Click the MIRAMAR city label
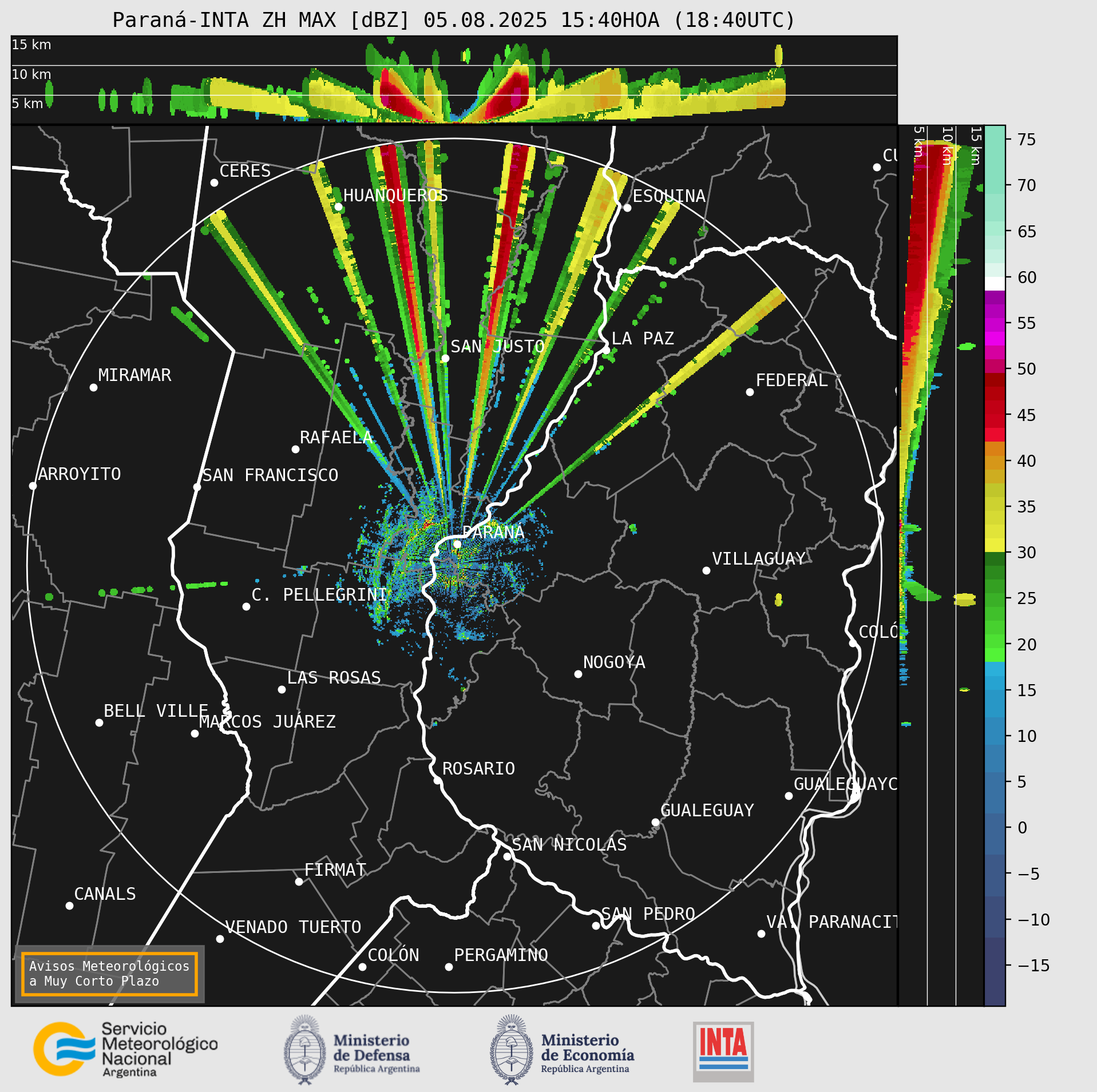Image resolution: width=1097 pixels, height=1092 pixels. (134, 375)
